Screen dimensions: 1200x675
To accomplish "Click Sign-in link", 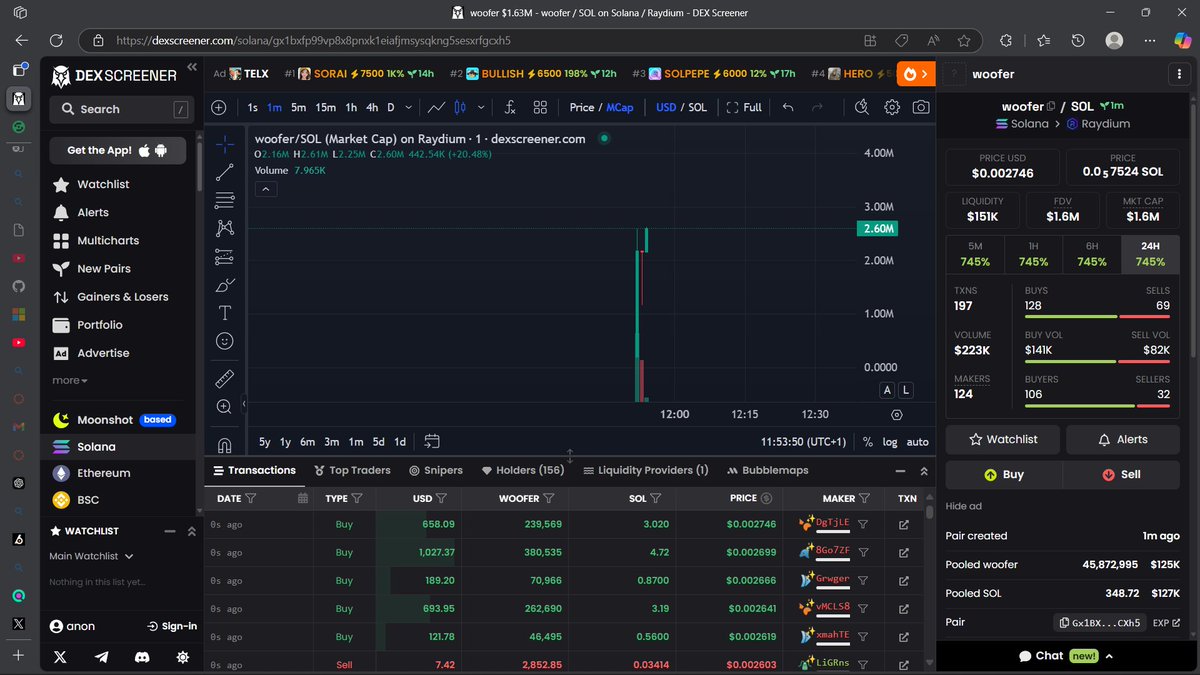I will tap(172, 626).
